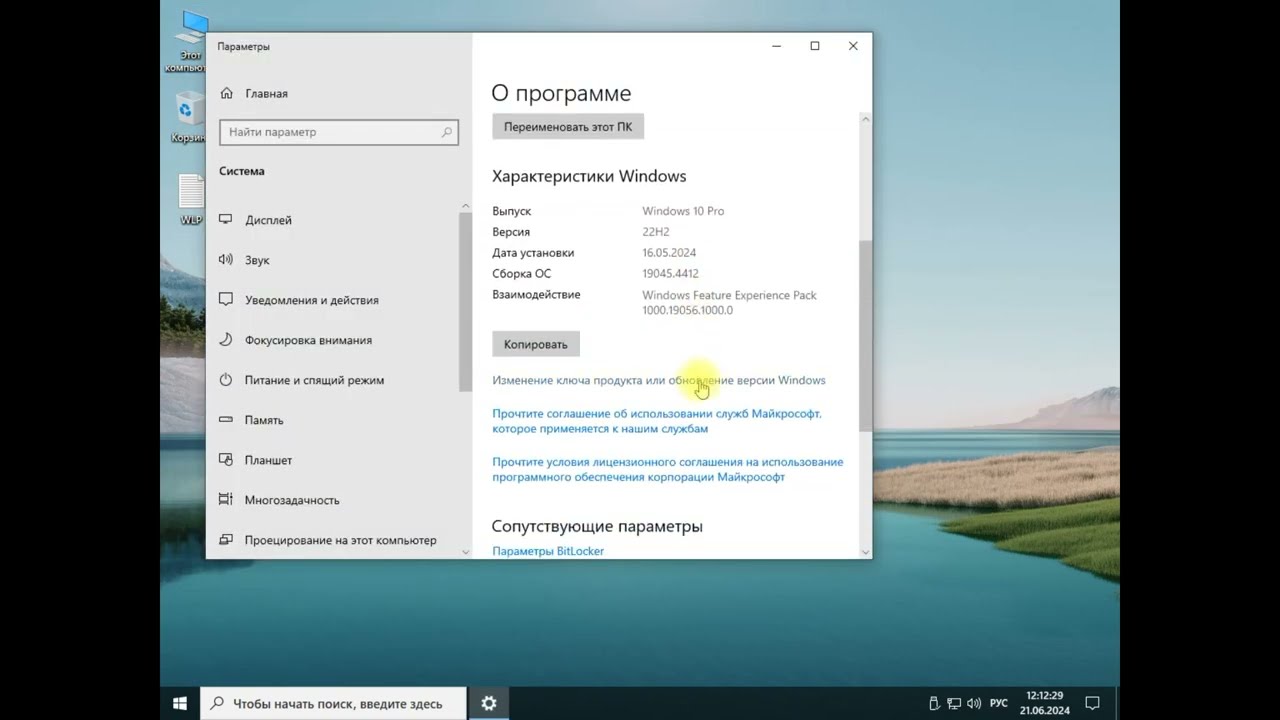The image size is (1280, 720).
Task: Select the Recycle Bin desktop icon
Action: point(186,117)
